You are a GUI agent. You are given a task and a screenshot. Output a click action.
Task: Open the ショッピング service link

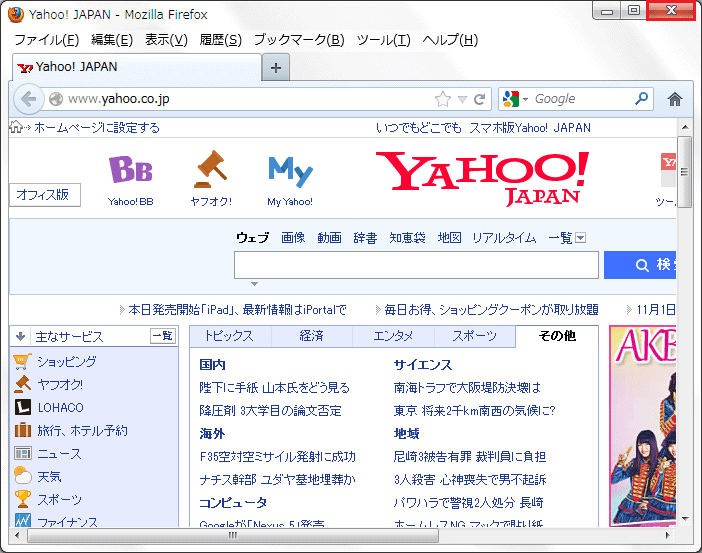66,362
